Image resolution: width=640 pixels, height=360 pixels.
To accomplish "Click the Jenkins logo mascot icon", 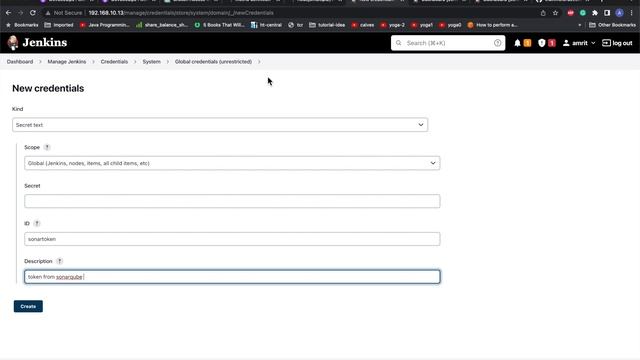I will click(x=13, y=42).
